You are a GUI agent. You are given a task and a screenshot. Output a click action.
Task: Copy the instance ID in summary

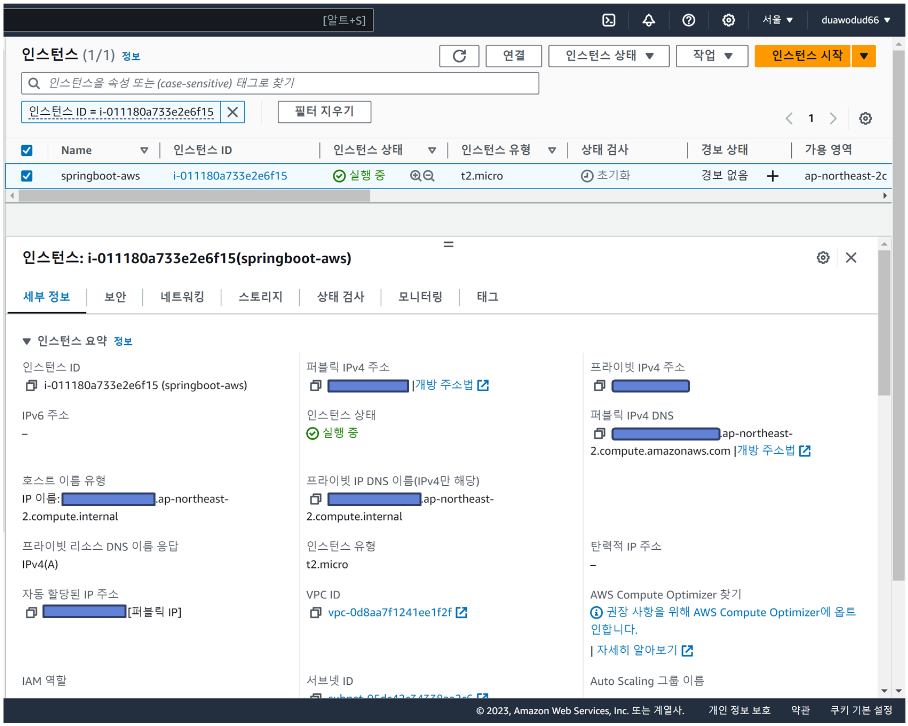pos(31,386)
